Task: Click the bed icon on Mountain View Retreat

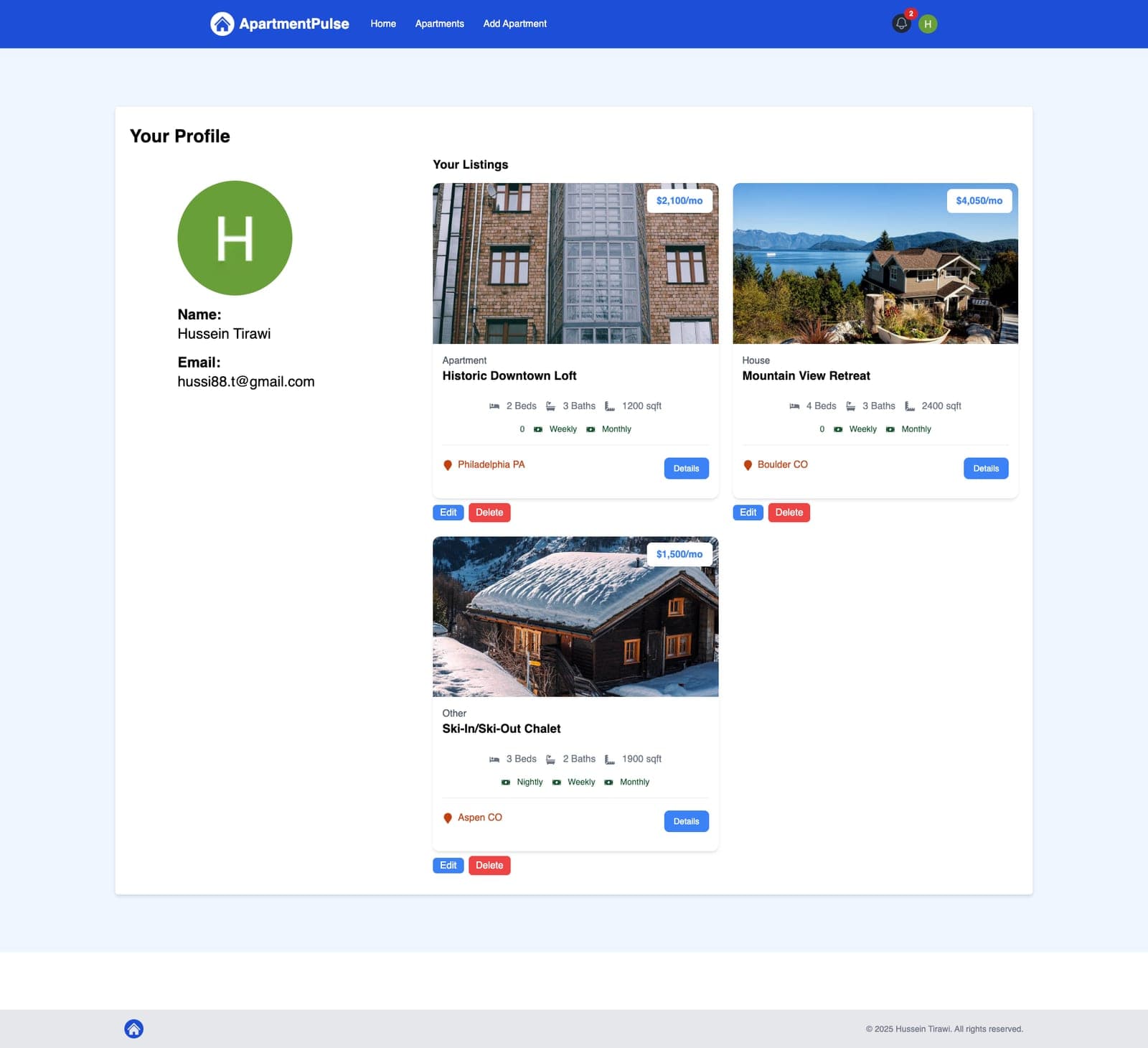Action: [794, 406]
